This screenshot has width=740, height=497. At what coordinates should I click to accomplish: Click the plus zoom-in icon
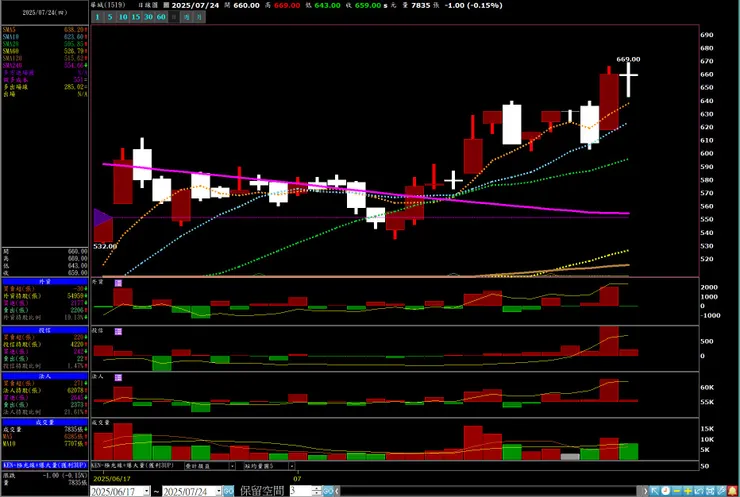coord(688,491)
